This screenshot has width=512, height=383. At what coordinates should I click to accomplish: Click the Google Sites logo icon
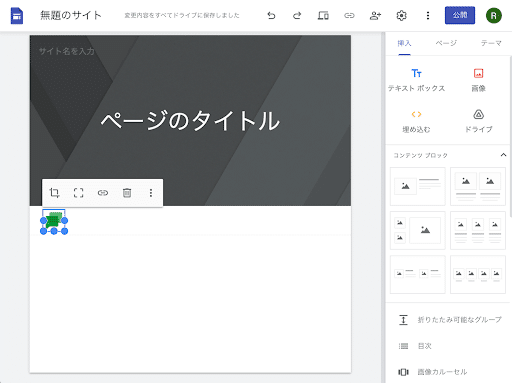click(17, 16)
